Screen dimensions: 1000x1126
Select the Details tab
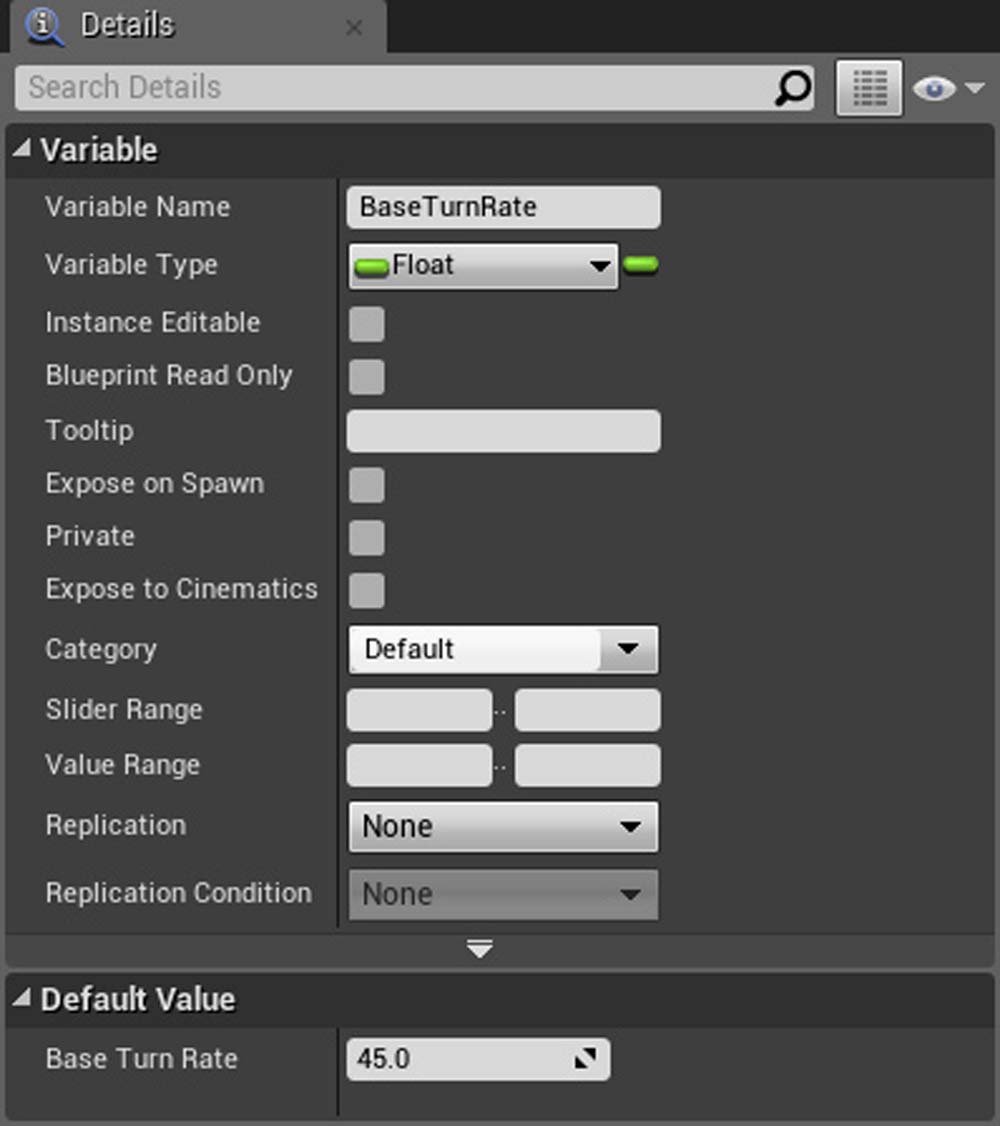click(x=127, y=26)
